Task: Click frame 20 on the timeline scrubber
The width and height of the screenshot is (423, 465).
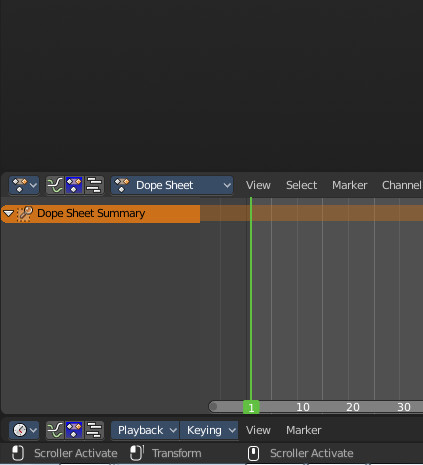Action: (x=353, y=407)
